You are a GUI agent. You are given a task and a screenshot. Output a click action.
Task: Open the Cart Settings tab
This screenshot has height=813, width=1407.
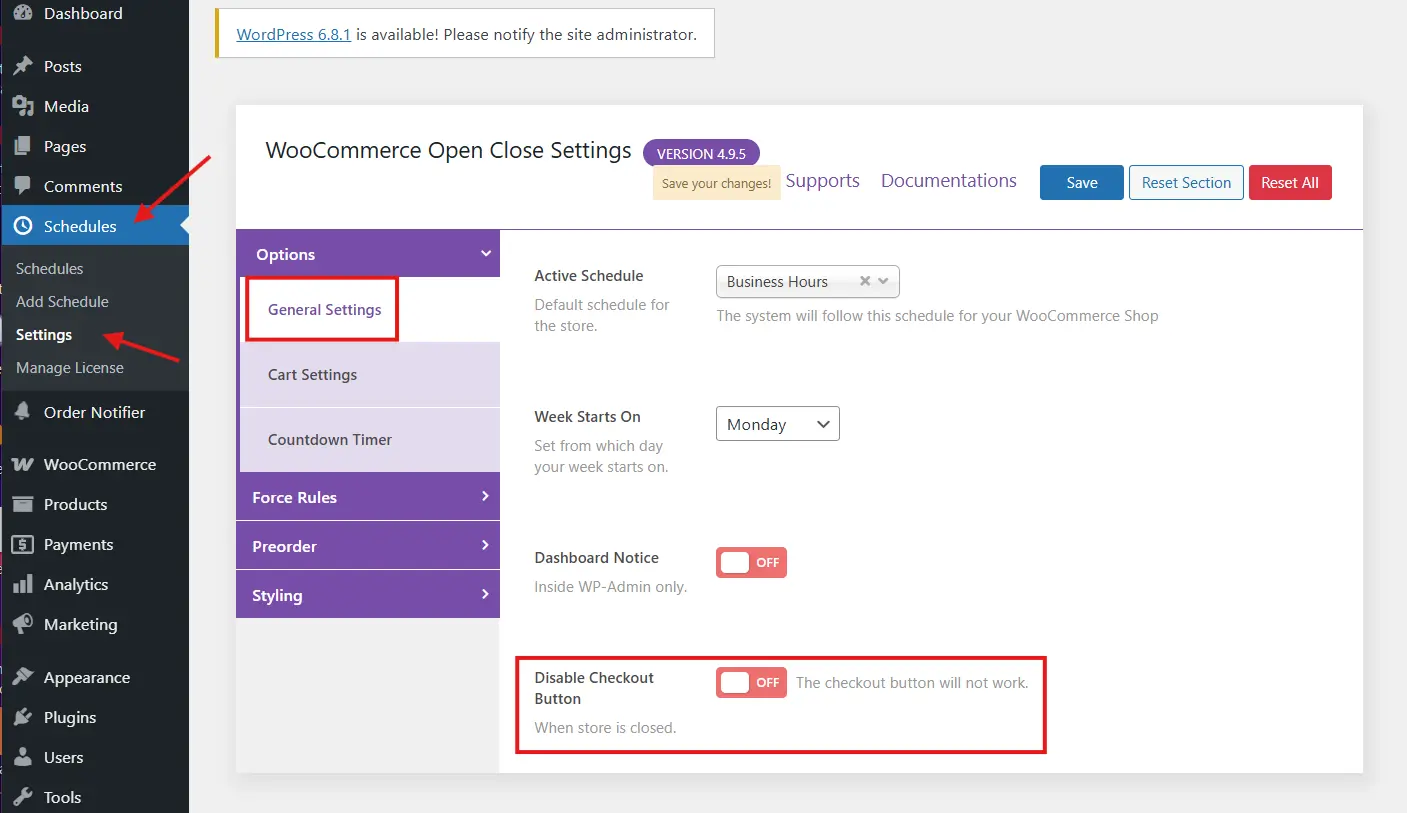pyautogui.click(x=370, y=375)
